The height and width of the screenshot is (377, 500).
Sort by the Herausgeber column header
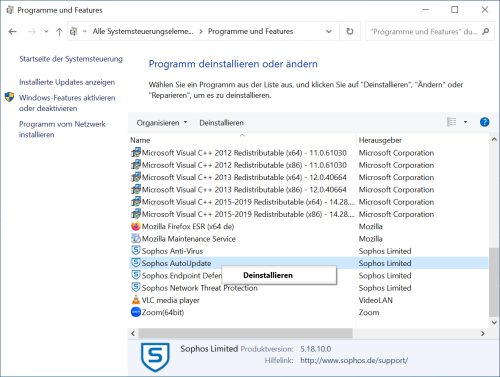tap(380, 140)
